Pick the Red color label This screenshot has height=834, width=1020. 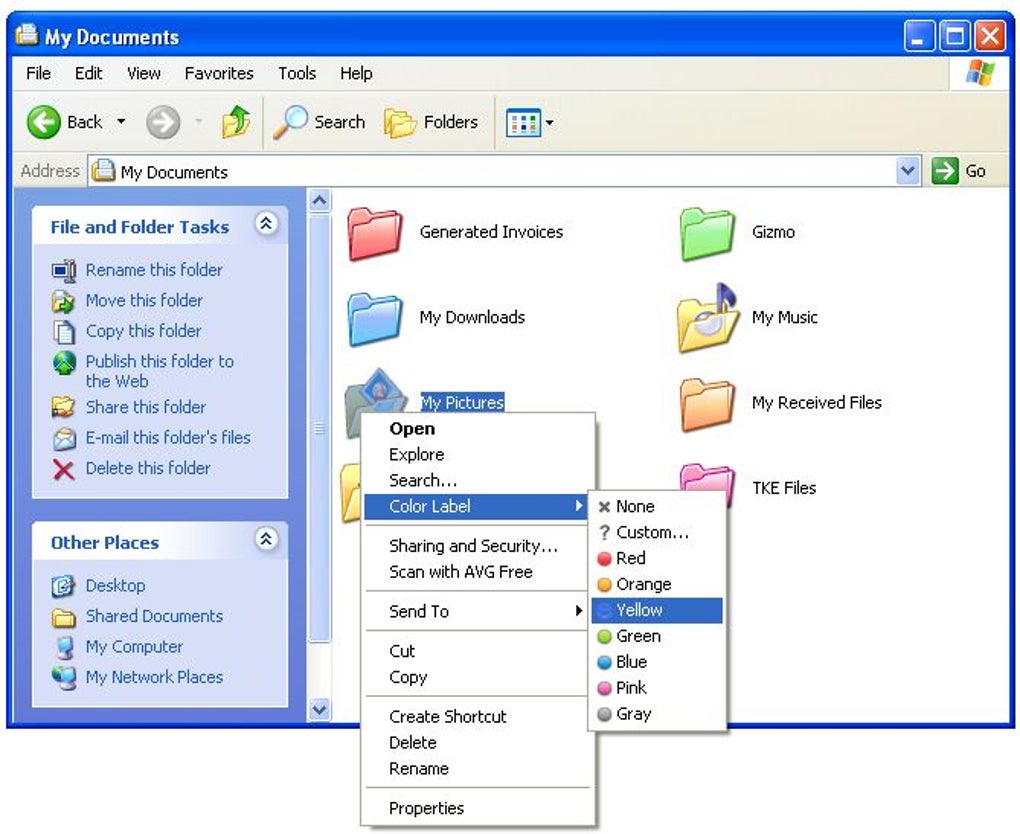(657, 558)
